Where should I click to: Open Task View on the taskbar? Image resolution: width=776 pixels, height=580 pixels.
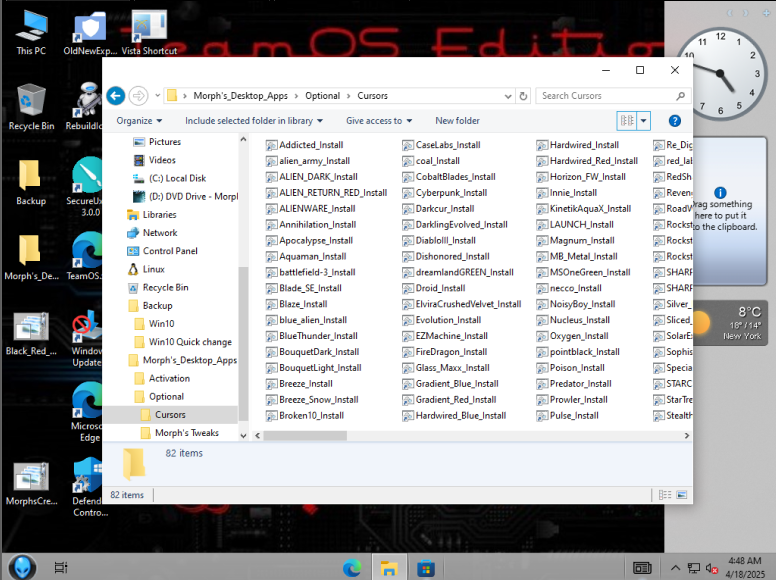(x=61, y=568)
